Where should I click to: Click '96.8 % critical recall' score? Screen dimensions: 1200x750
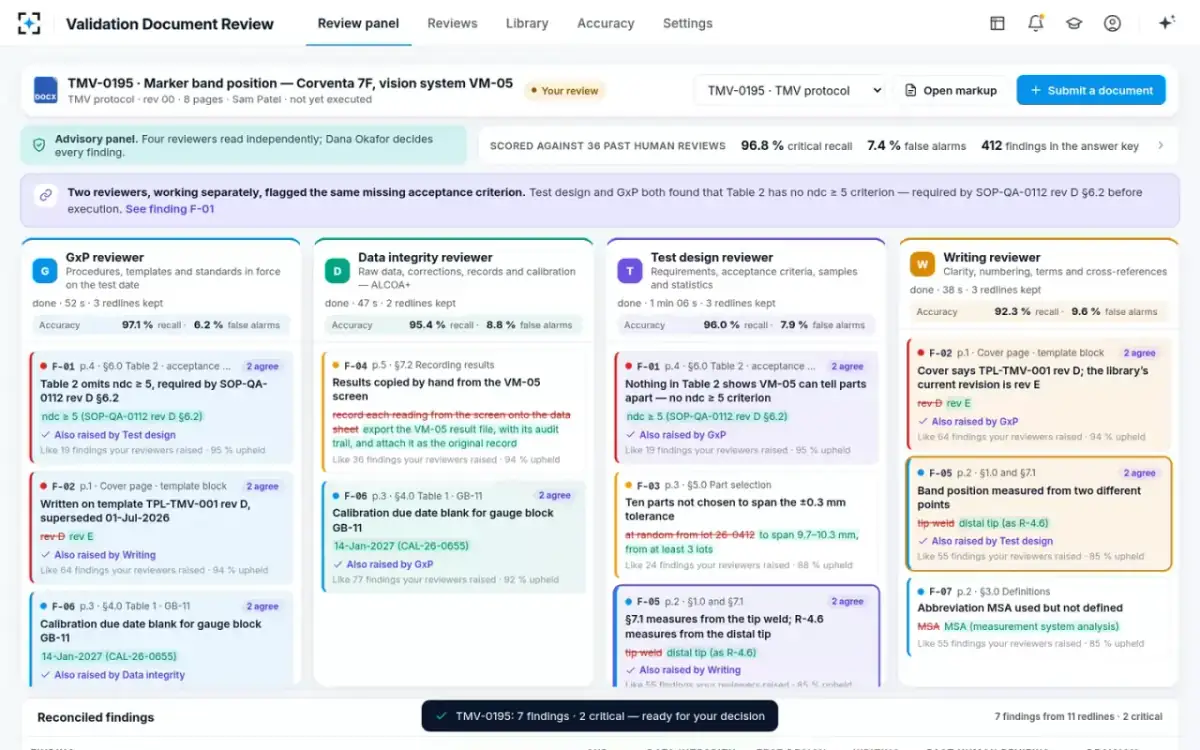796,146
